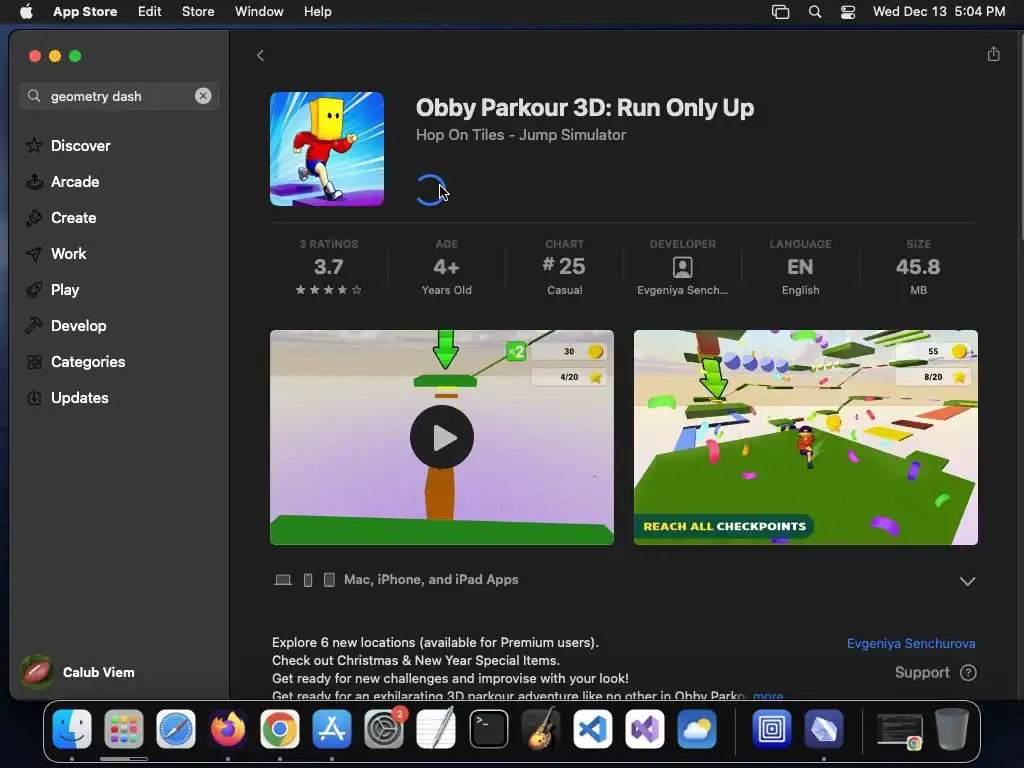Open the crystal gem Dock app
Image resolution: width=1024 pixels, height=768 pixels.
coord(824,729)
